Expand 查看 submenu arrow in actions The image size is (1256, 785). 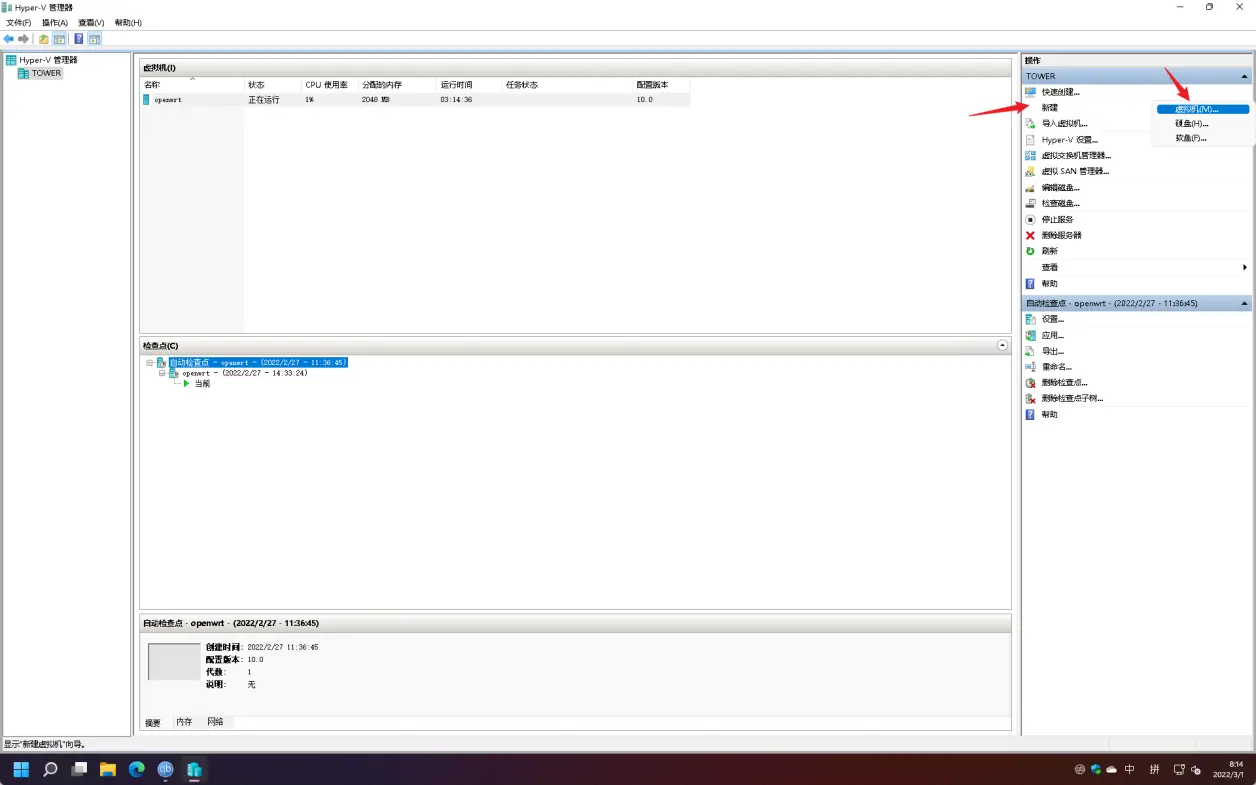pos(1245,267)
